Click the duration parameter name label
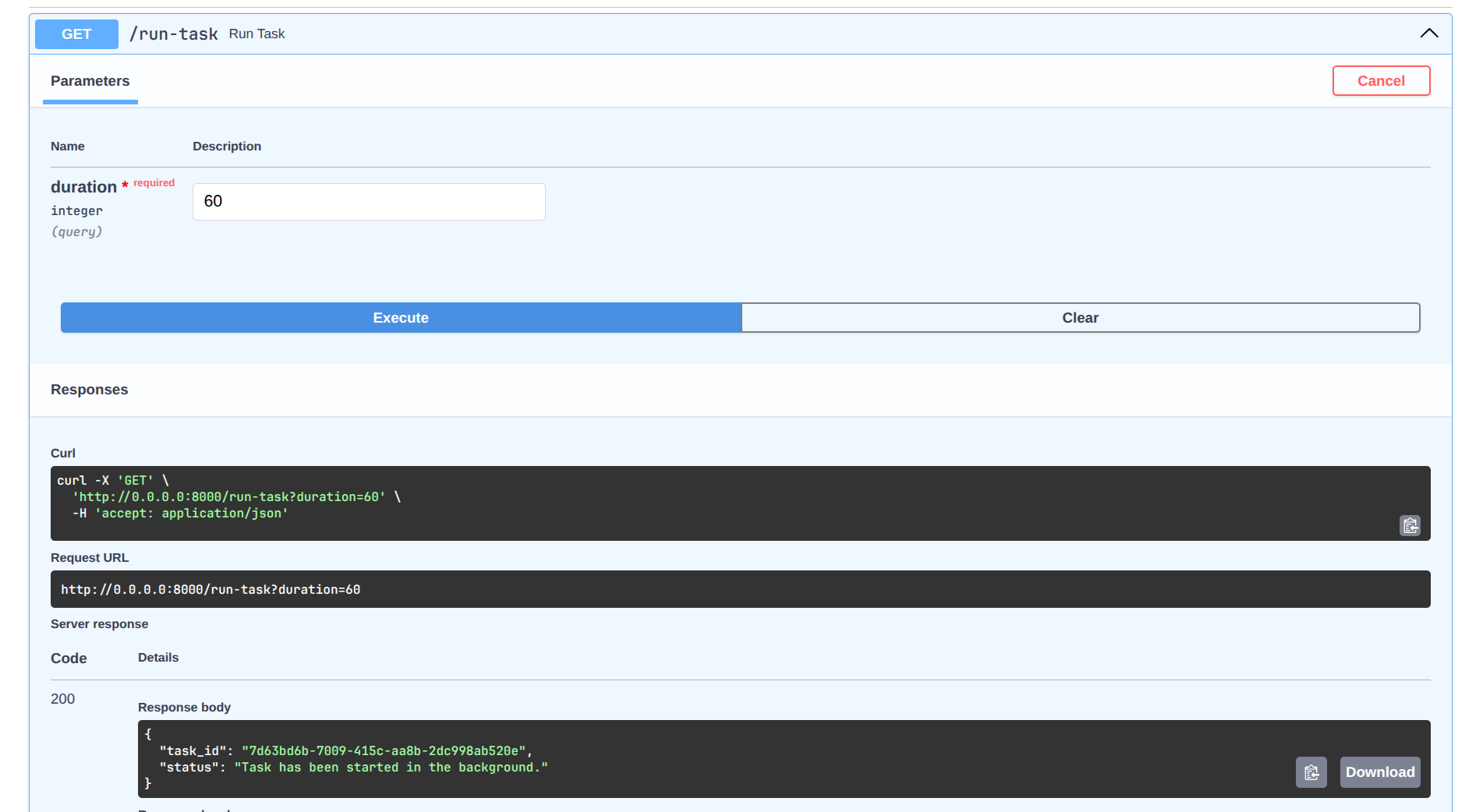 tap(83, 187)
